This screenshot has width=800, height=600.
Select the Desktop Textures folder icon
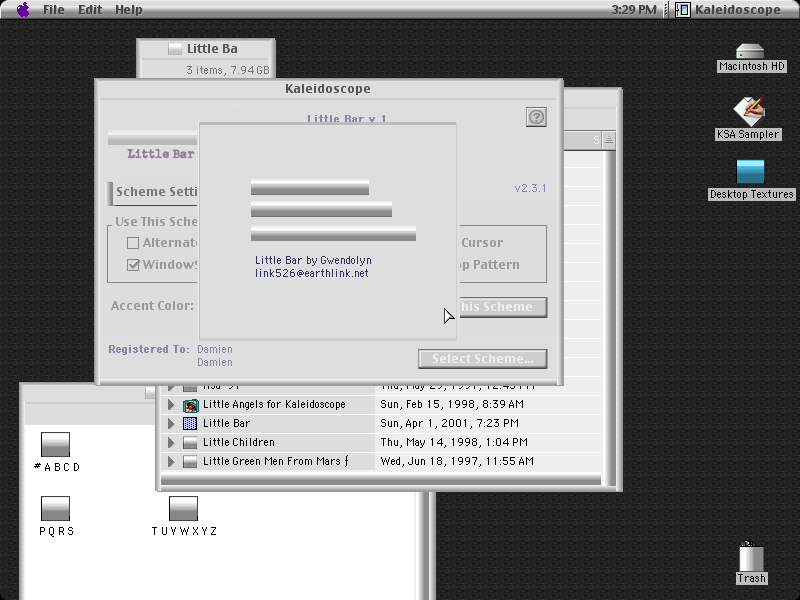(x=751, y=172)
